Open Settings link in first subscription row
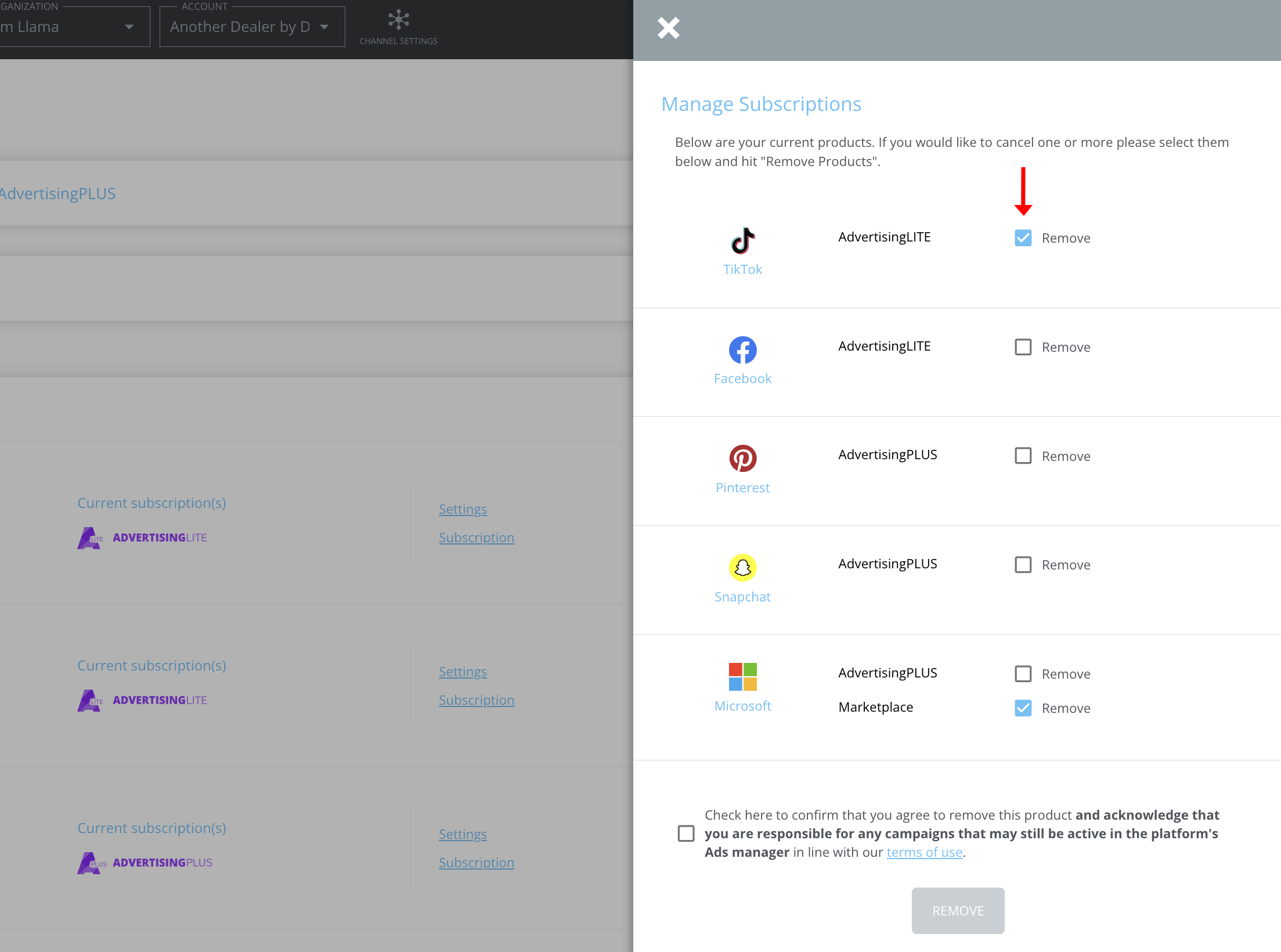 click(x=463, y=509)
